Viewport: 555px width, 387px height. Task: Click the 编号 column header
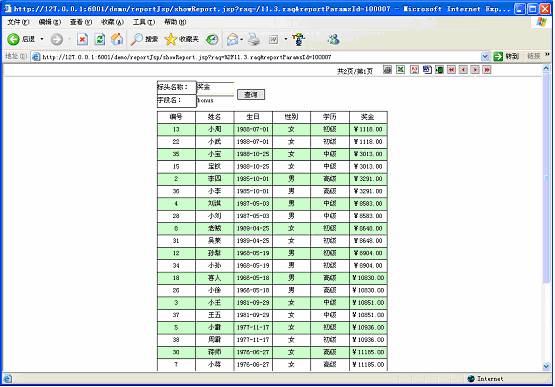point(176,117)
